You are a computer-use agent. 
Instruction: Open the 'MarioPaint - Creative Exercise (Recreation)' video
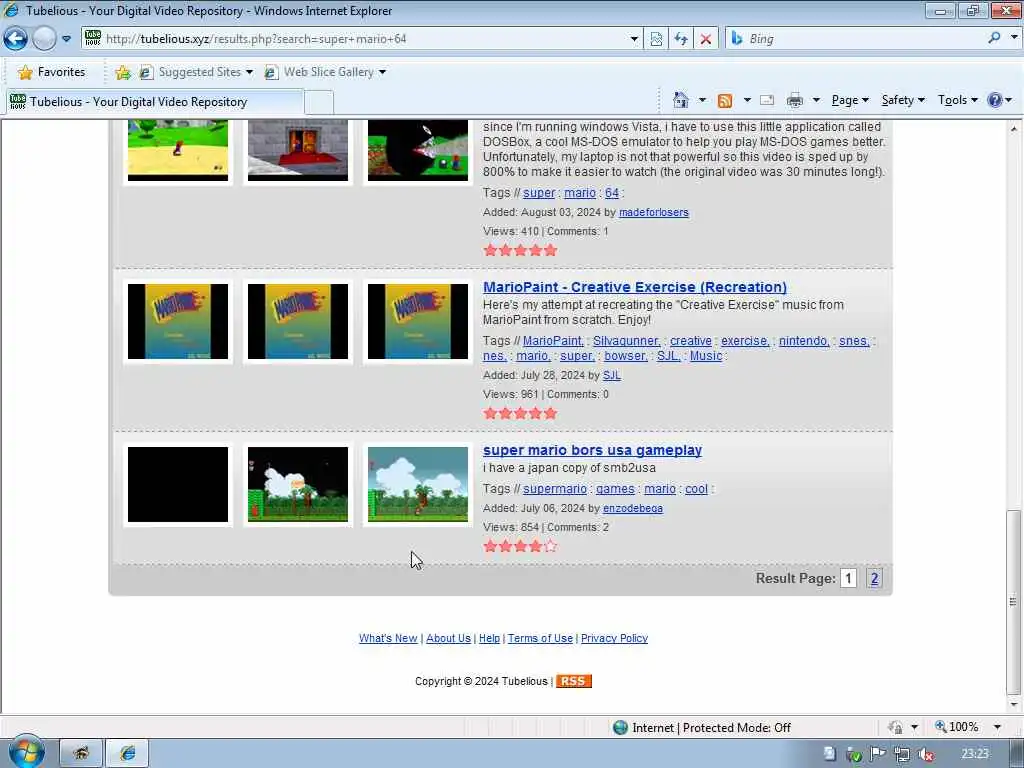coord(635,287)
